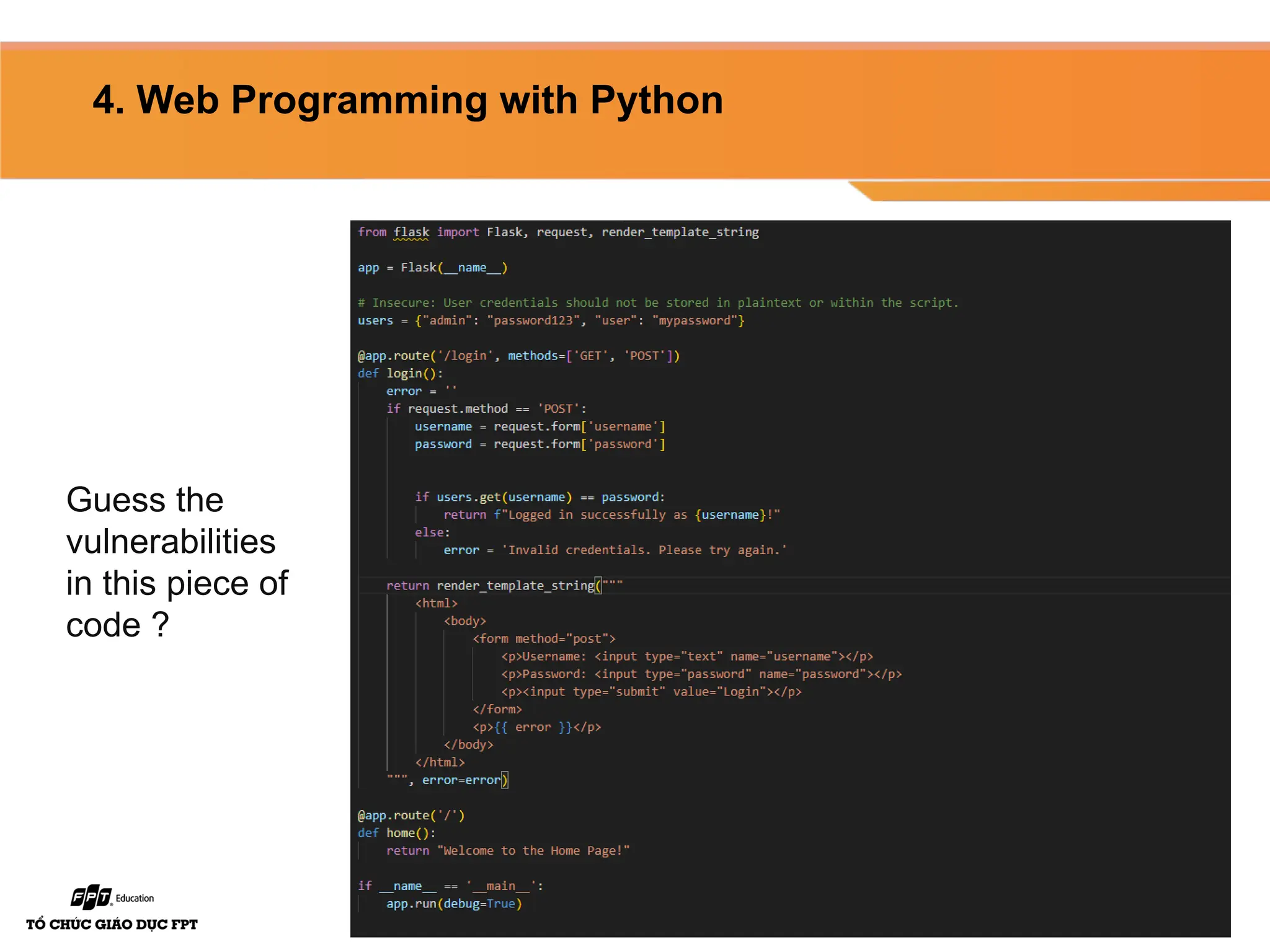The image size is (1270, 952).
Task: Click the 'return render_template_string' line
Action: tap(504, 586)
